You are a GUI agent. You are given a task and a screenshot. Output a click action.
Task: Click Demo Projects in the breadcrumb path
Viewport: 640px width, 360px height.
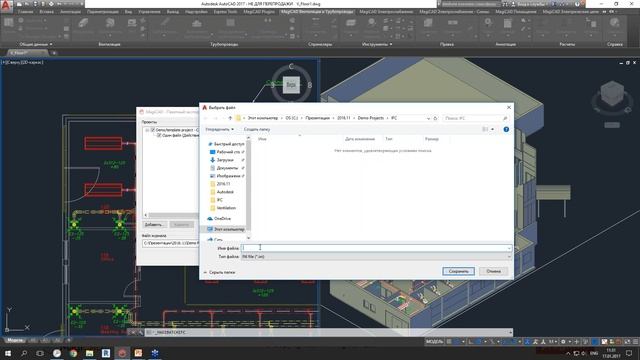pyautogui.click(x=371, y=118)
